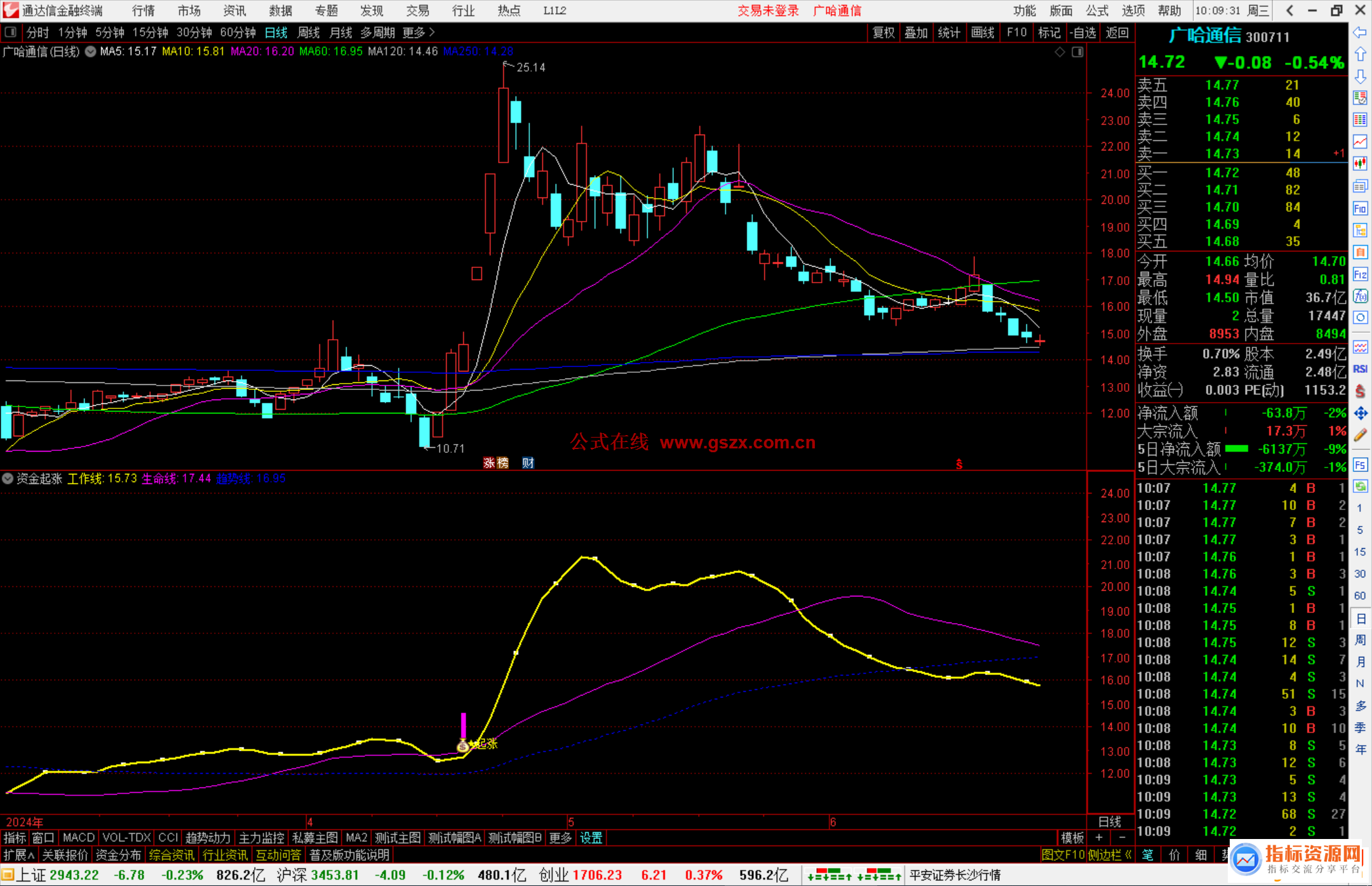Click the orange document icon in sidebar
Viewport: 1372px width, 886px height.
tap(1360, 252)
